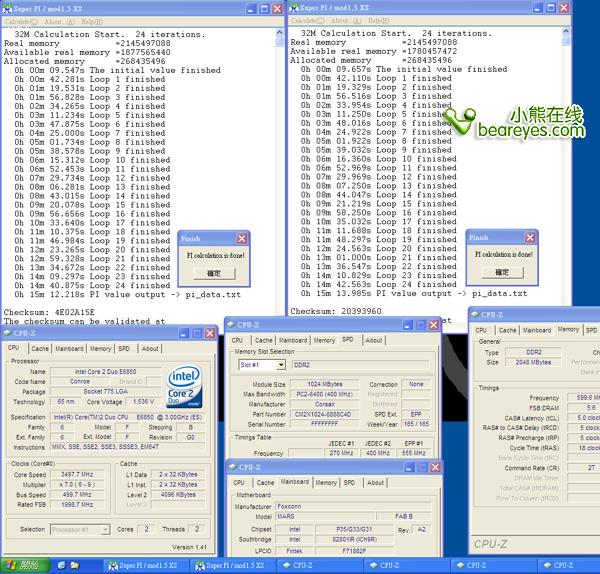Viewport: 600px width, 574px height.
Task: Select Memory tab in Mainboard CPU-Z window
Action: pos(326,483)
